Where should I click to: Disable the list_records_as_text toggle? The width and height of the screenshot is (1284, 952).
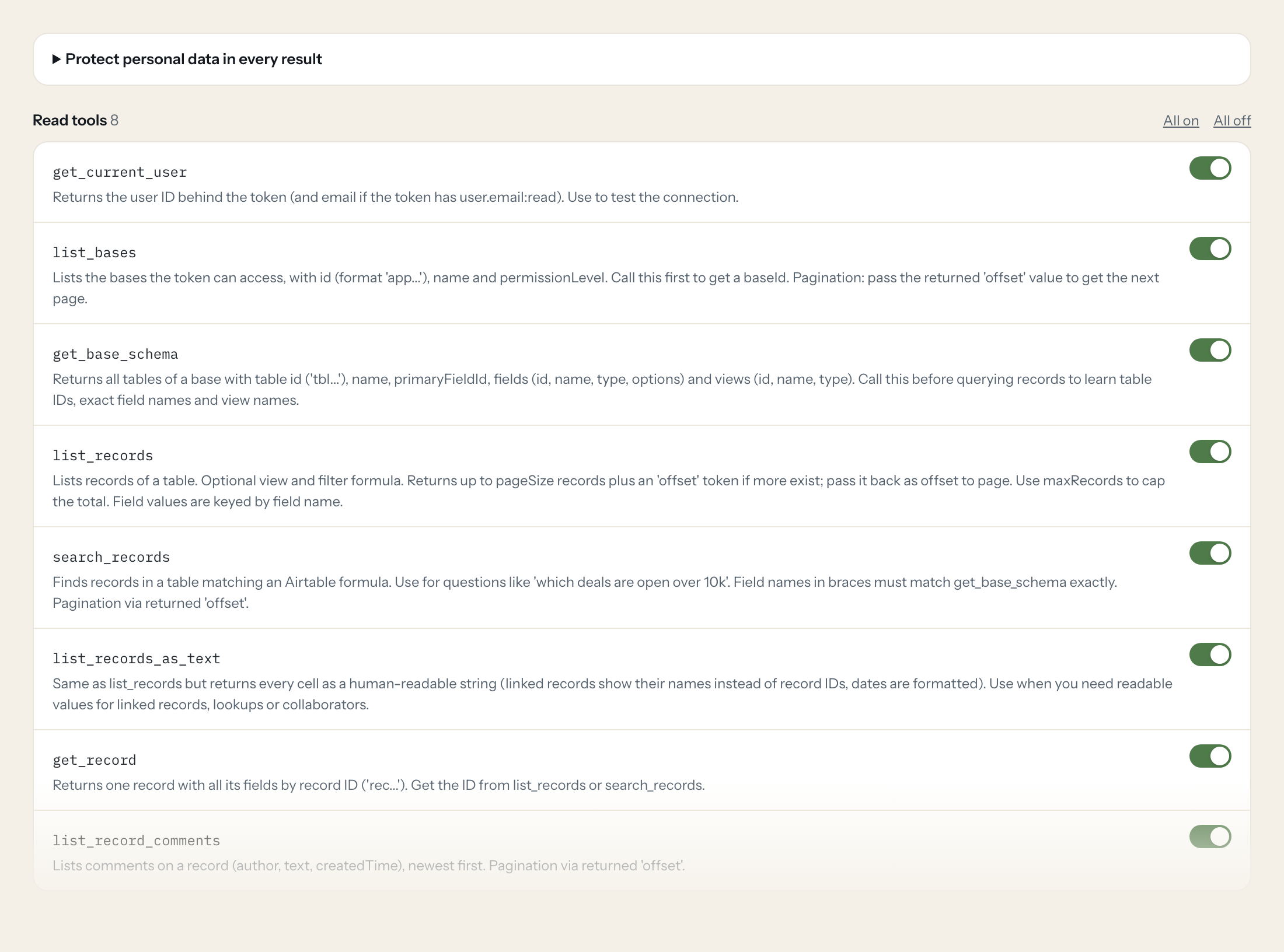tap(1210, 654)
